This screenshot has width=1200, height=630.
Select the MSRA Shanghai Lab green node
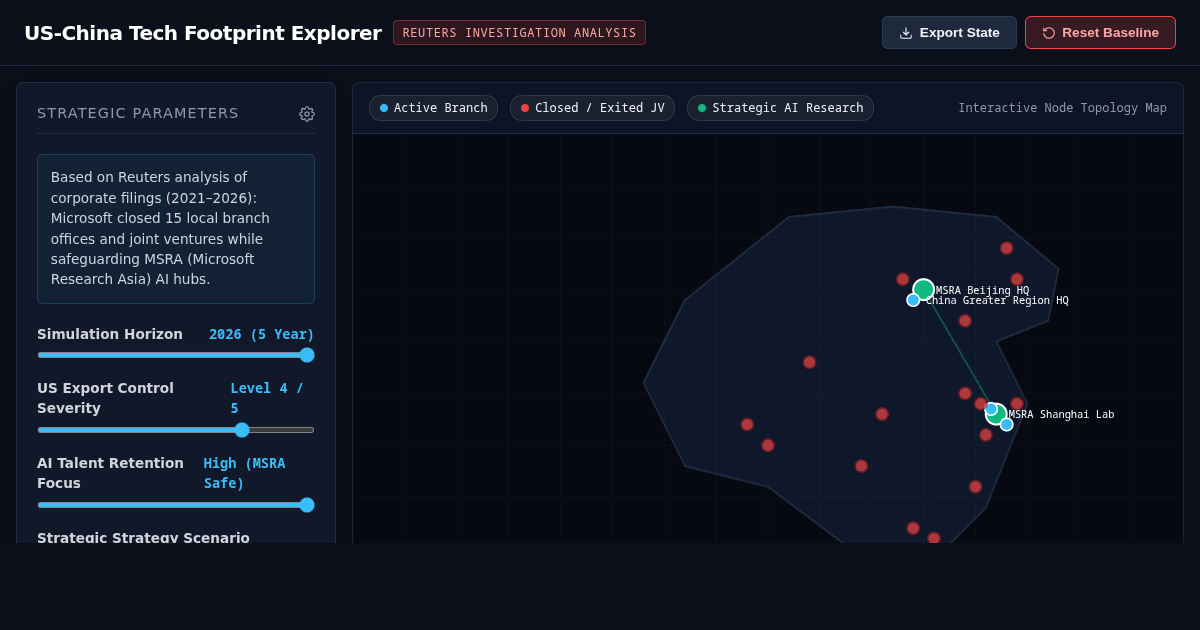click(997, 414)
